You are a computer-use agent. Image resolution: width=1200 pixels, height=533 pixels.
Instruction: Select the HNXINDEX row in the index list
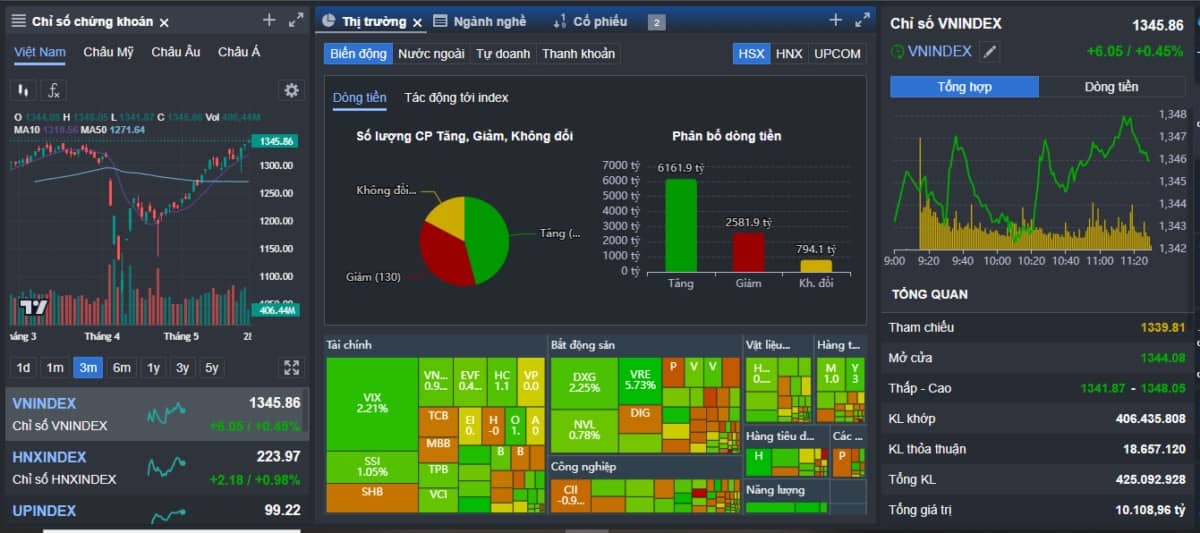[x=157, y=468]
